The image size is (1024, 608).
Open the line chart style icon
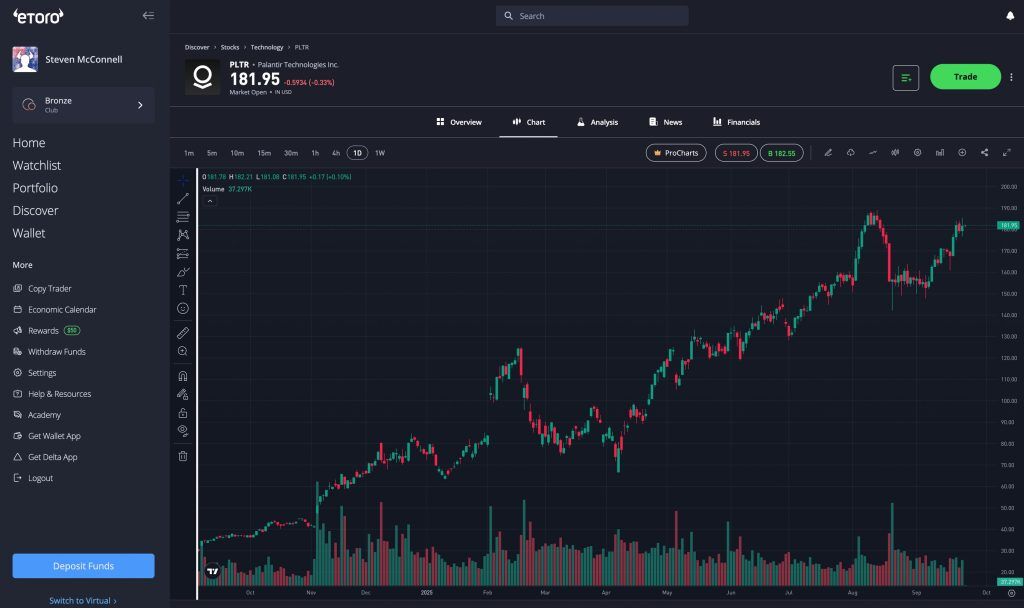[x=872, y=153]
